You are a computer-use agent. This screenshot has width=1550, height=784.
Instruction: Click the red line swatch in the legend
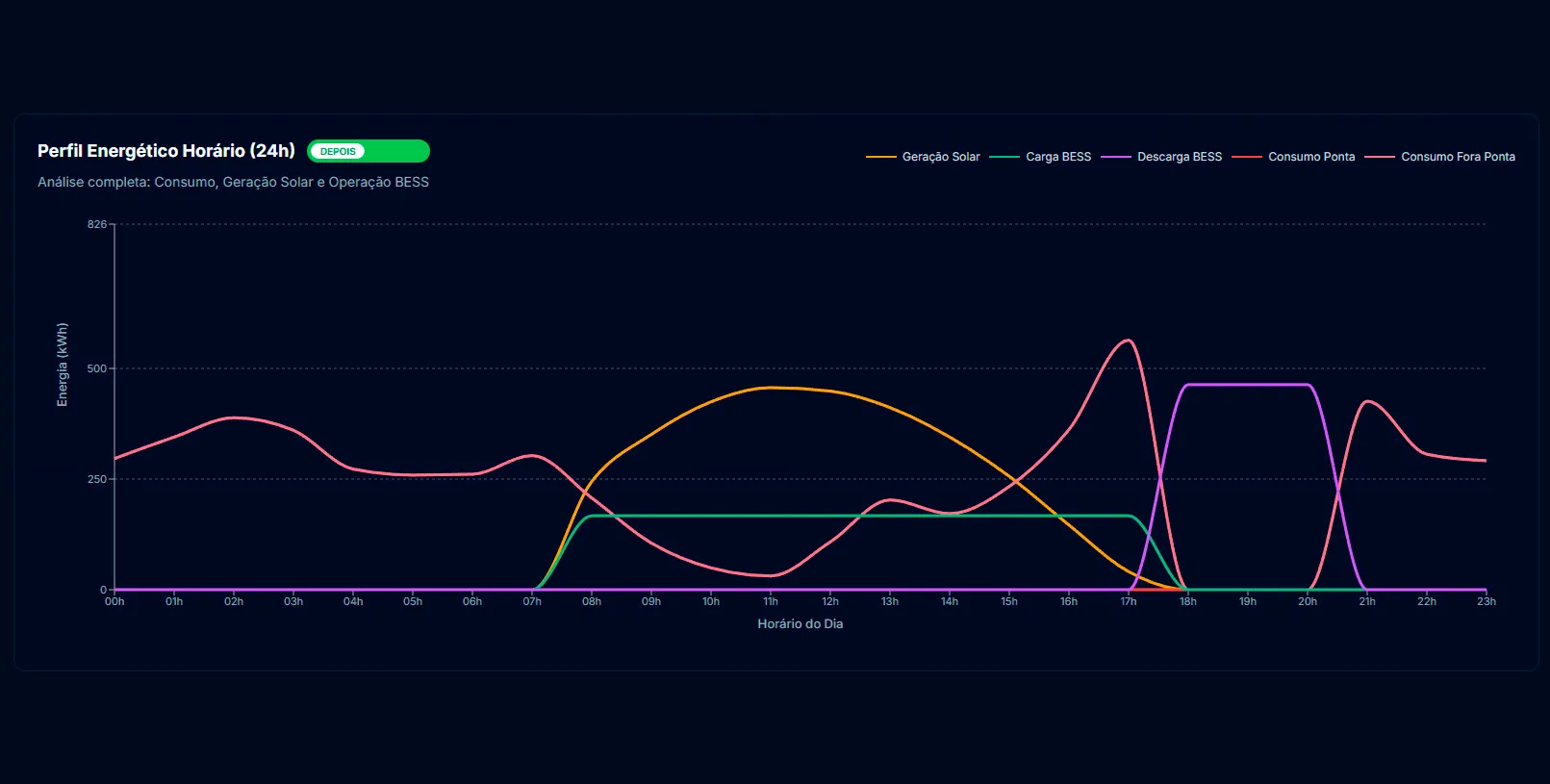1246,157
